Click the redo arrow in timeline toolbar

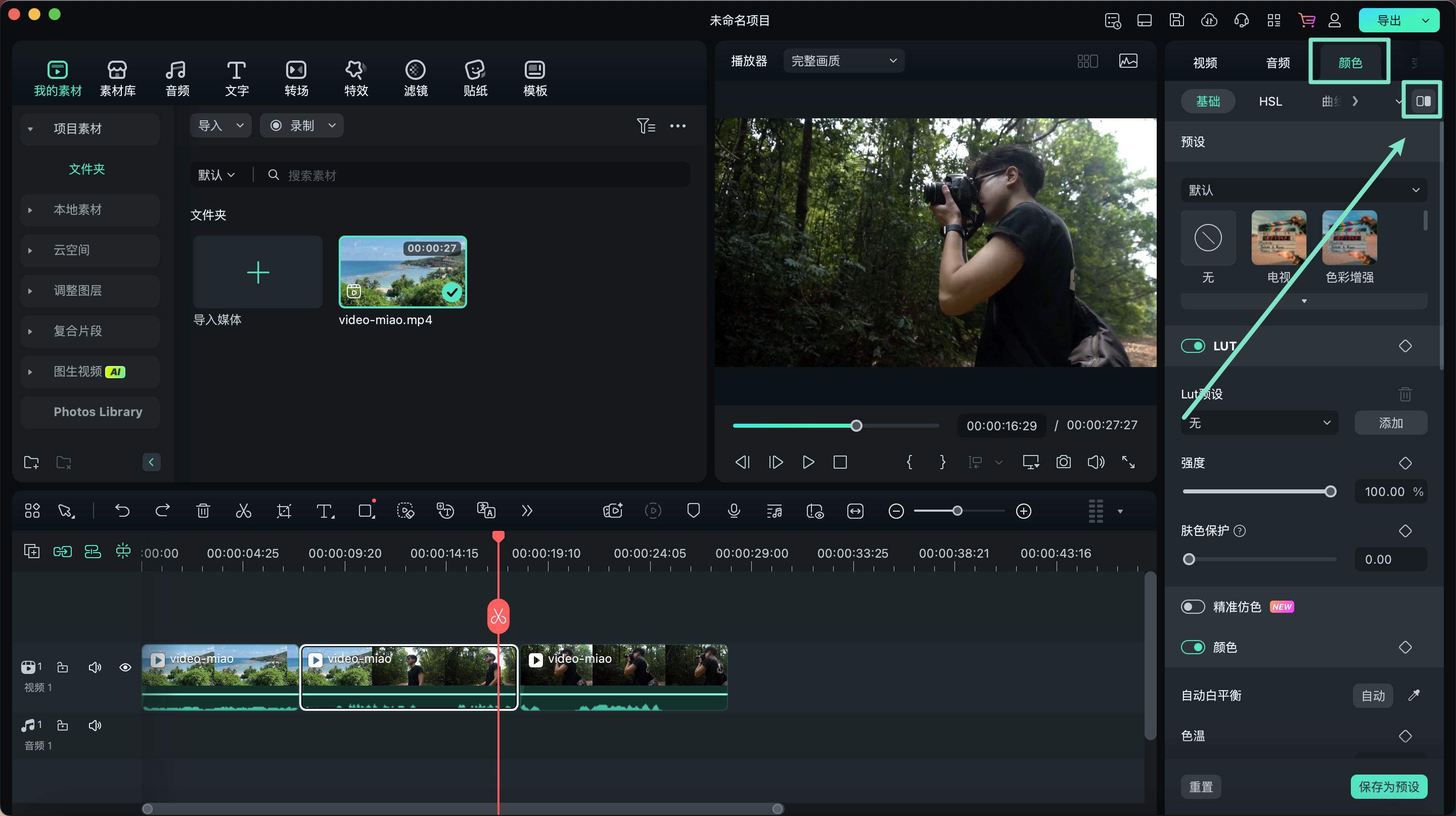[x=163, y=511]
